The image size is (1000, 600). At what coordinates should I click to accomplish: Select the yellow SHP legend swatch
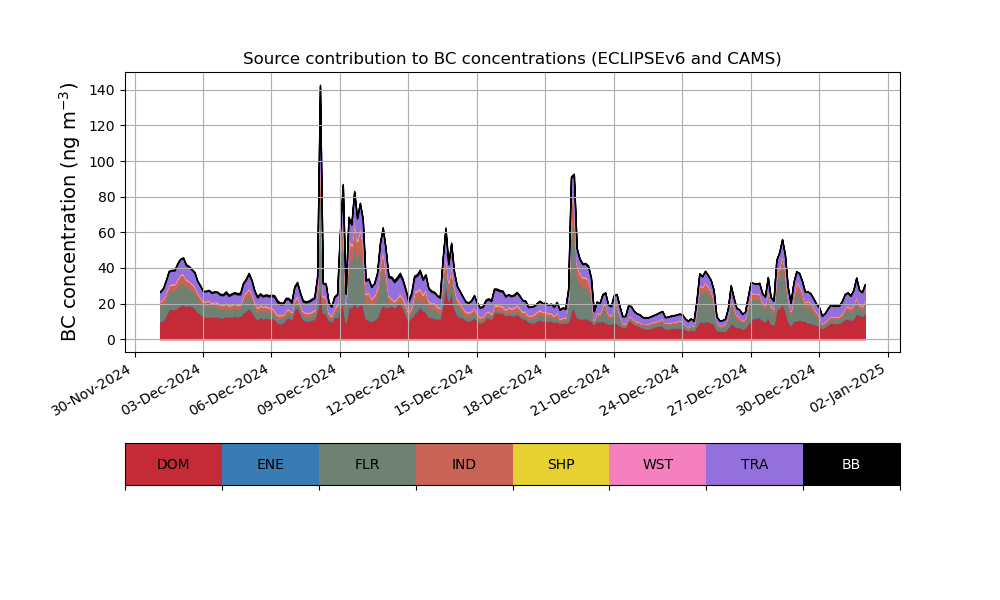pos(561,465)
